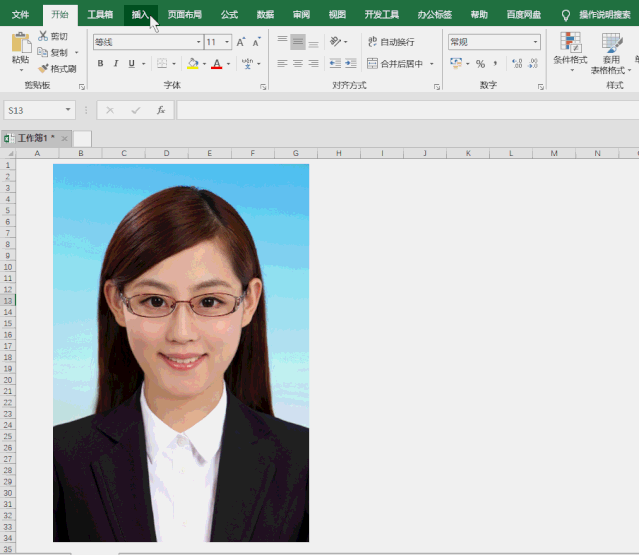
Task: Open the Insert (插入) ribbon tab
Action: pyautogui.click(x=140, y=15)
